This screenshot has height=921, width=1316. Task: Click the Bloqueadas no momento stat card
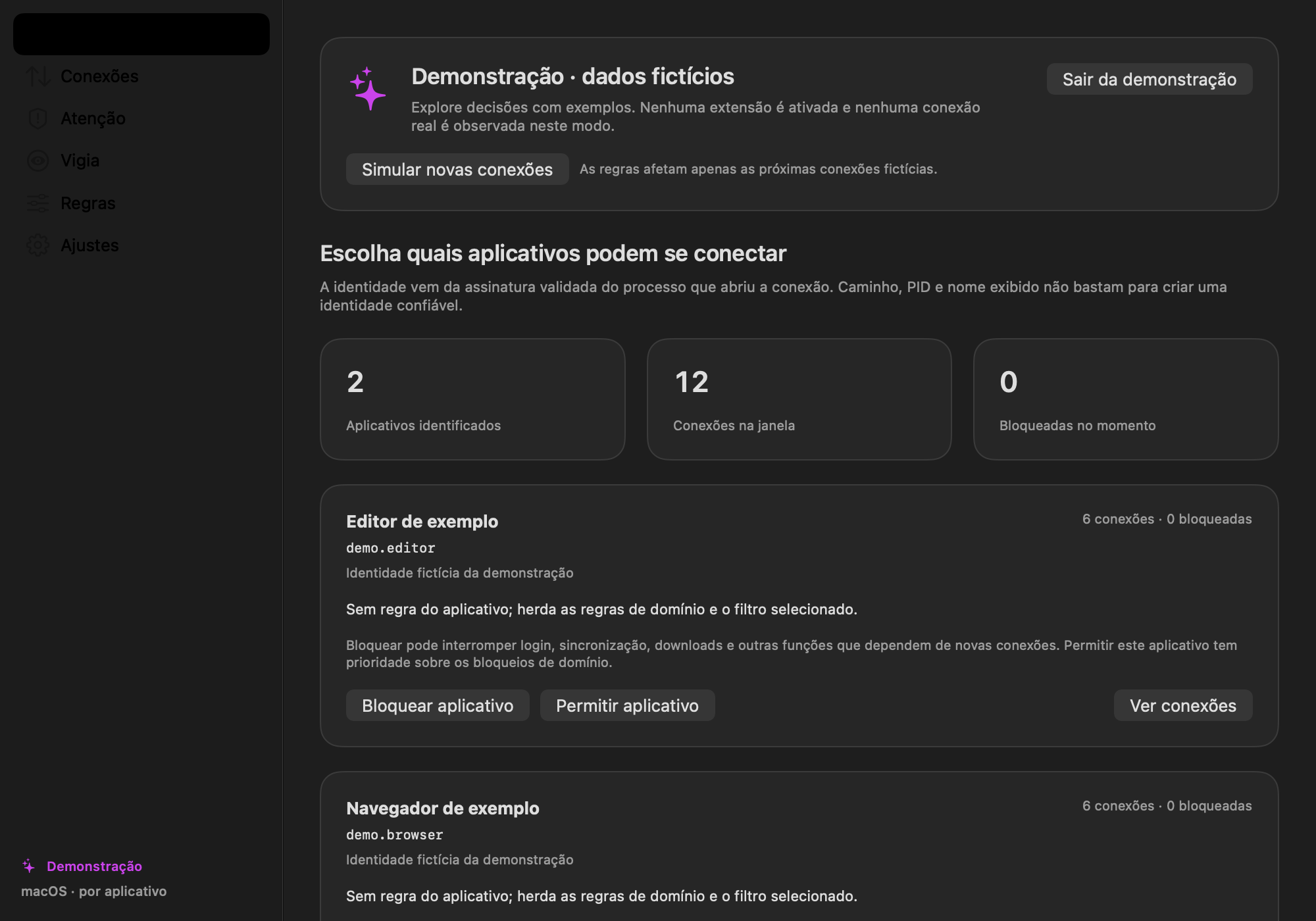tap(1126, 399)
